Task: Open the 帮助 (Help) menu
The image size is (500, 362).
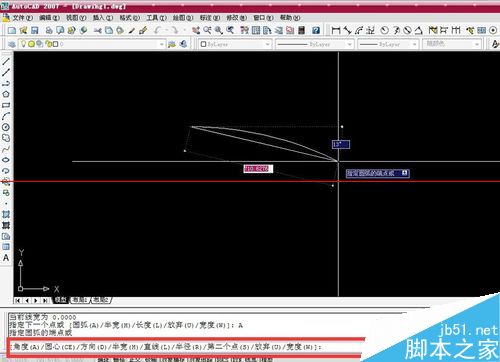Action: tap(290, 18)
